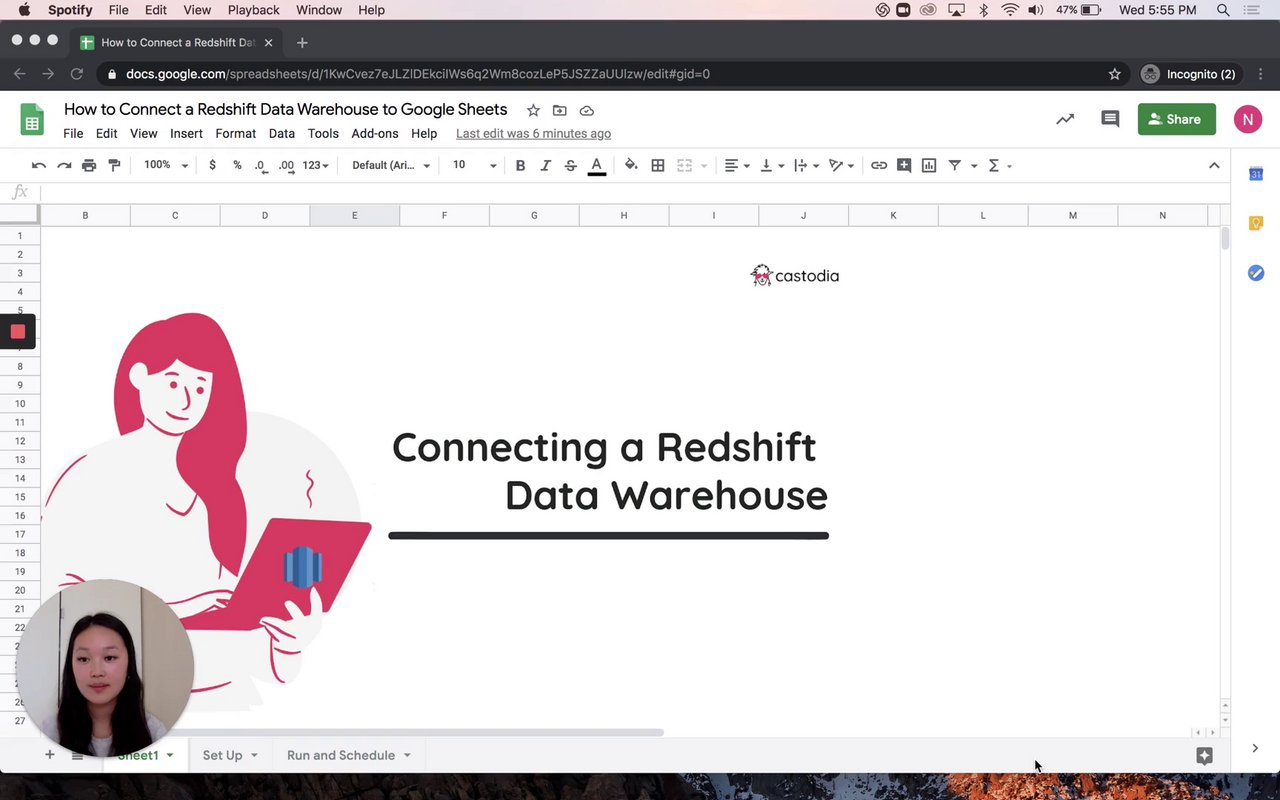Reload the browser page
This screenshot has width=1280, height=800.
tap(76, 74)
